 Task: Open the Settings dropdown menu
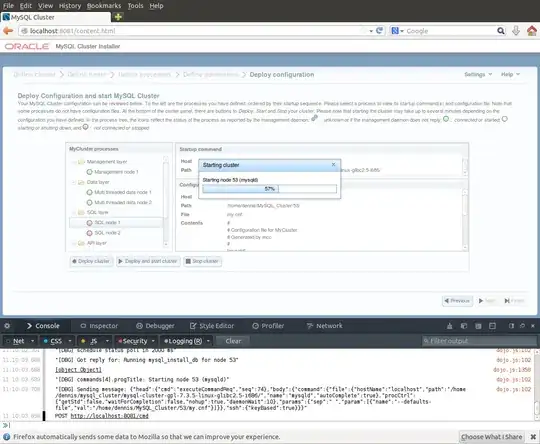pyautogui.click(x=478, y=74)
